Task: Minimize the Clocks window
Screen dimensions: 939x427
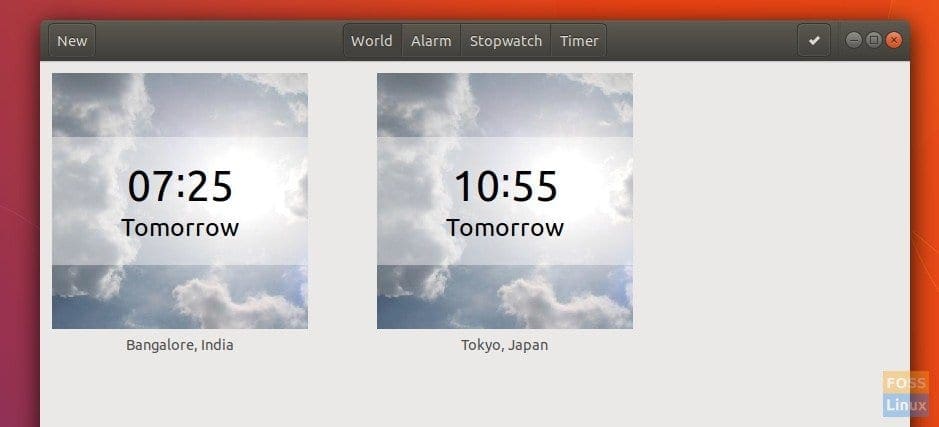Action: tap(854, 40)
